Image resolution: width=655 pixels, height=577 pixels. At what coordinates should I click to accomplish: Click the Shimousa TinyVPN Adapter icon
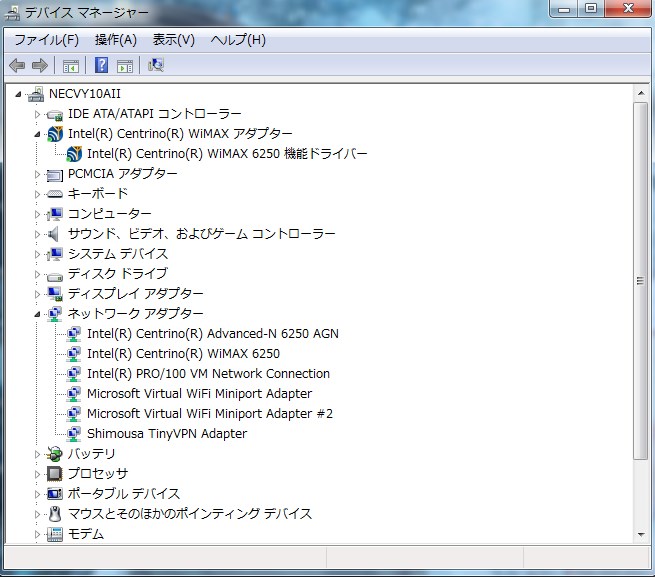point(74,434)
